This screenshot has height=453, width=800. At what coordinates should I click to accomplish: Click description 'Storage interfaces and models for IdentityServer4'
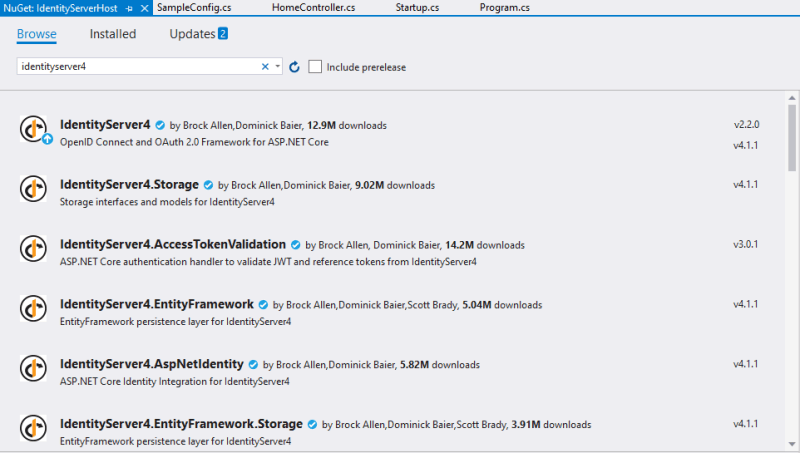167,202
